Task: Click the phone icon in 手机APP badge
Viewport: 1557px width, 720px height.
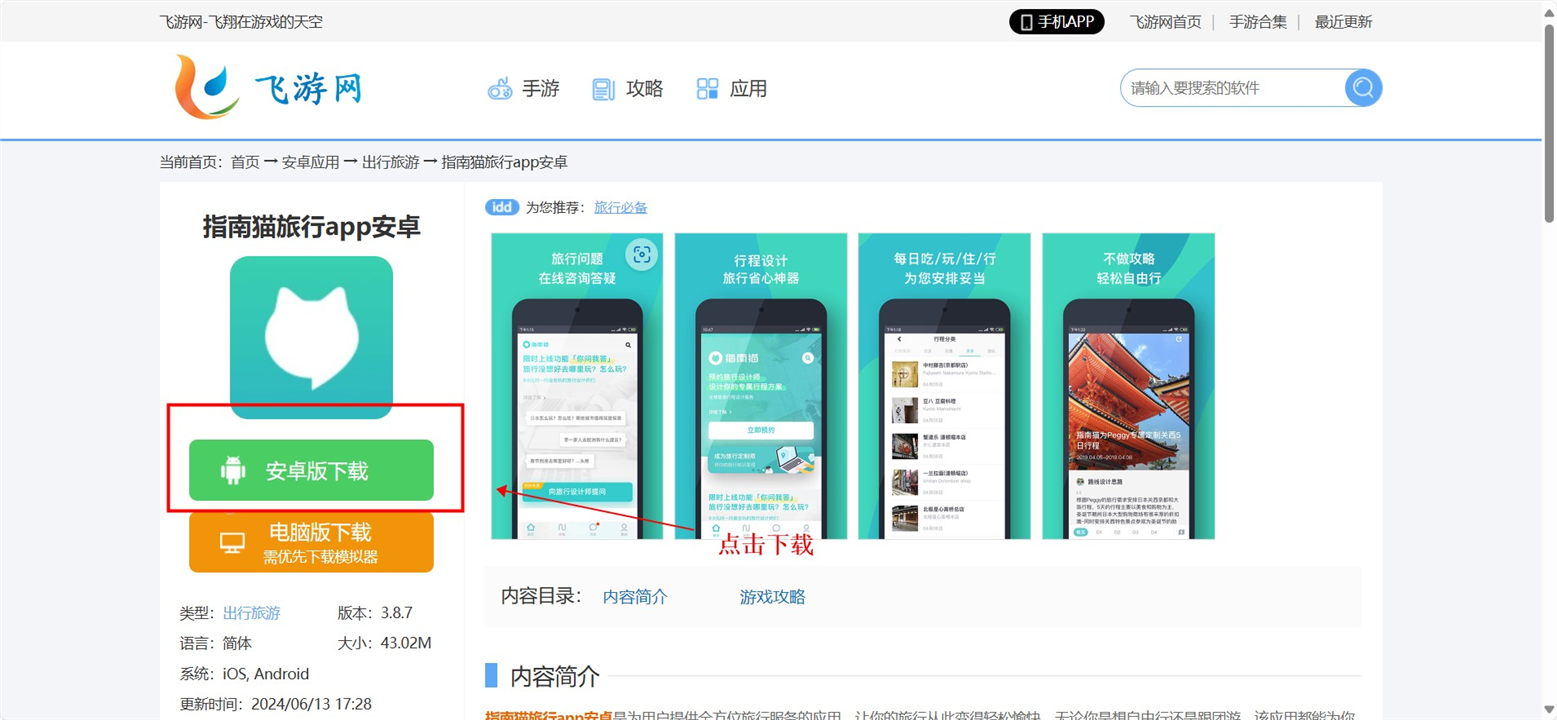Action: click(1026, 22)
